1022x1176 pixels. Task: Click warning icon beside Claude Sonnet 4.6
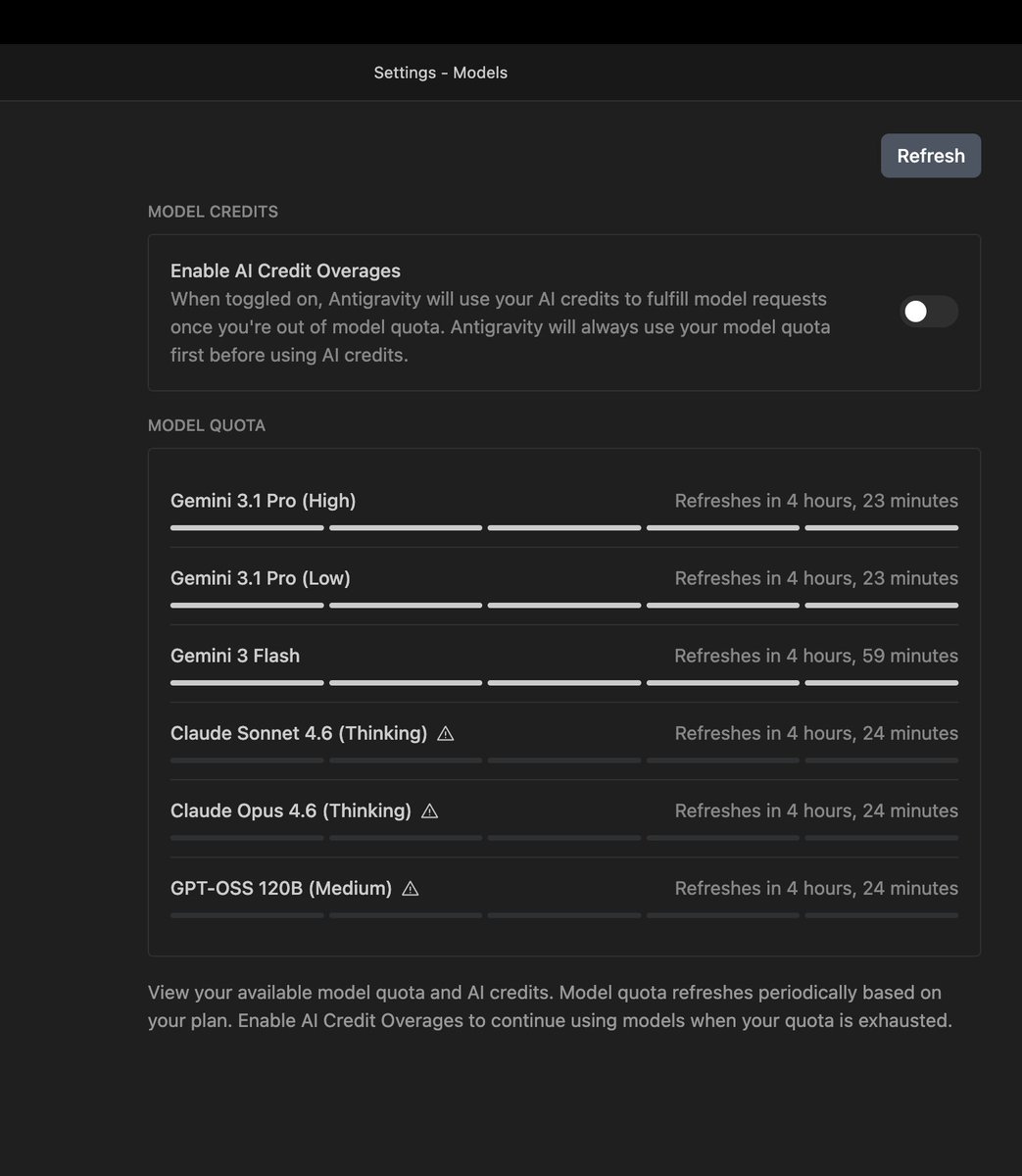coord(446,733)
